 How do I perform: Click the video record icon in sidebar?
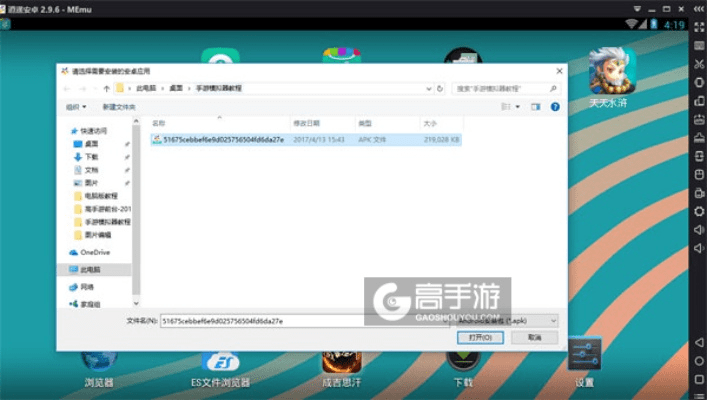pyautogui.click(x=699, y=193)
